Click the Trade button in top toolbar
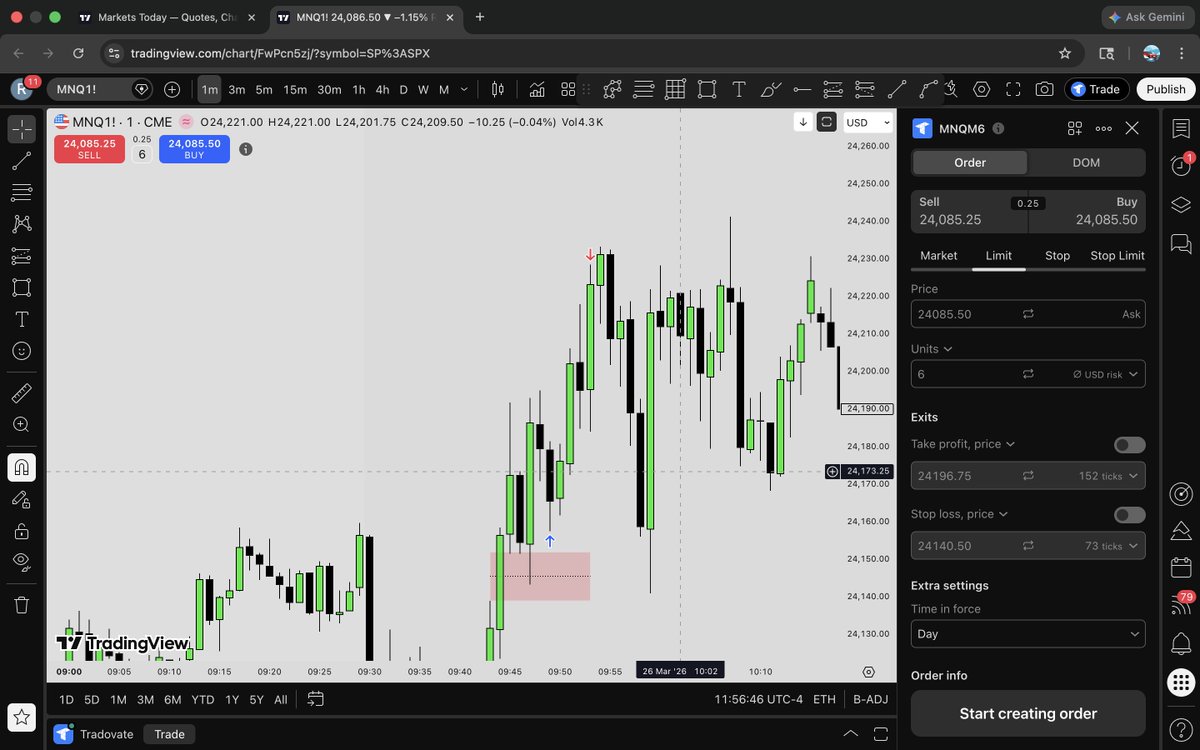The image size is (1200, 750). 1096,89
